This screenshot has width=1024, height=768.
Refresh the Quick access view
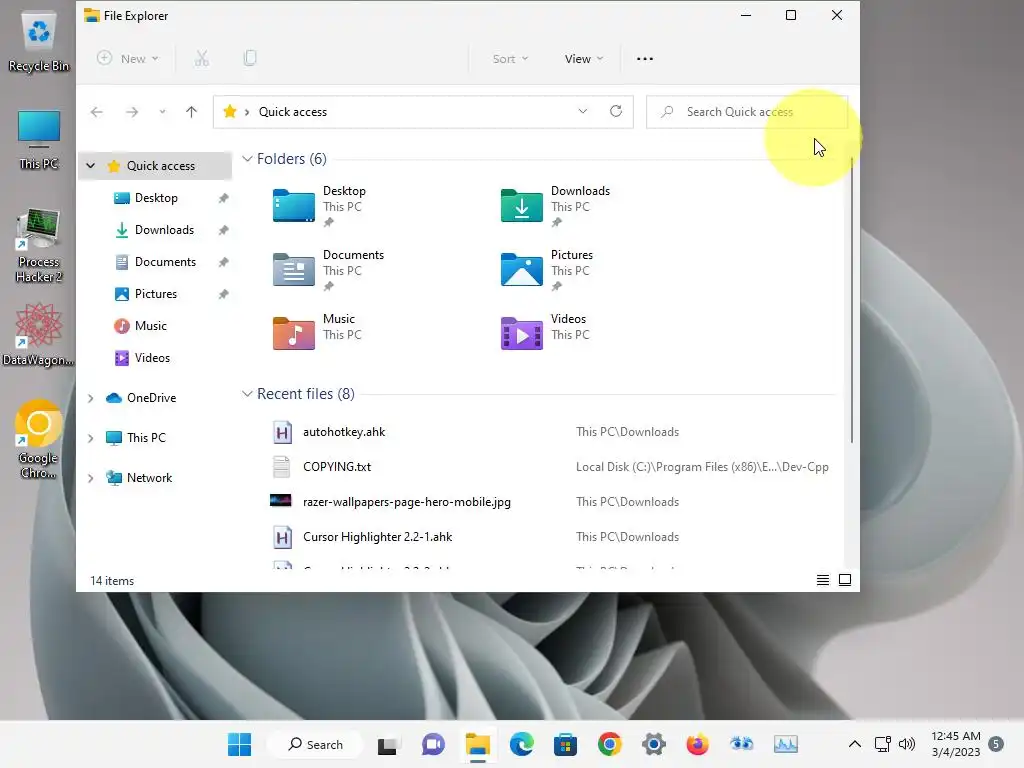[x=616, y=111]
